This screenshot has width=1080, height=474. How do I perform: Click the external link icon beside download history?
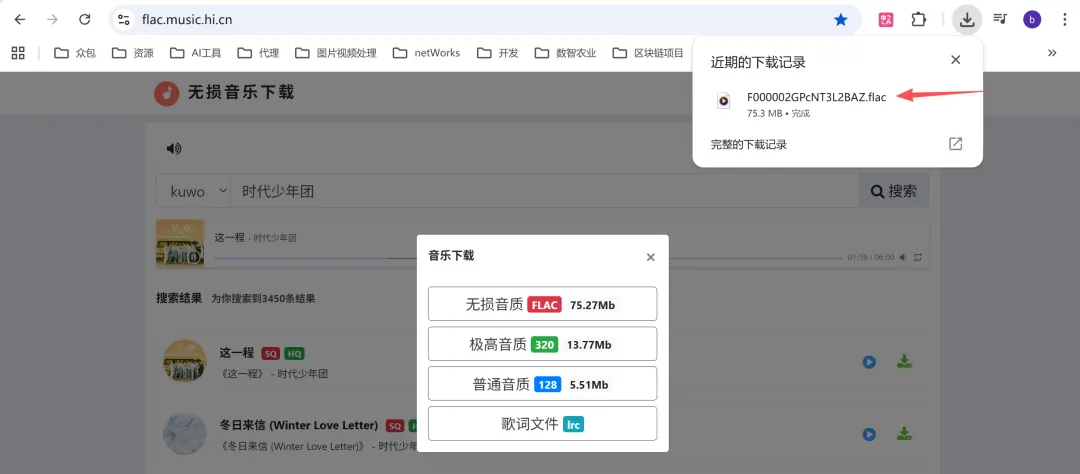click(x=955, y=144)
